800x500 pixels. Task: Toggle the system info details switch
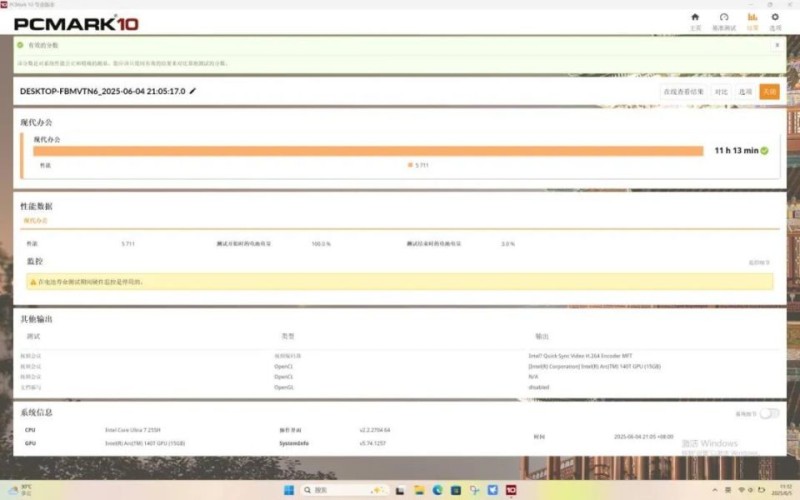pyautogui.click(x=769, y=413)
